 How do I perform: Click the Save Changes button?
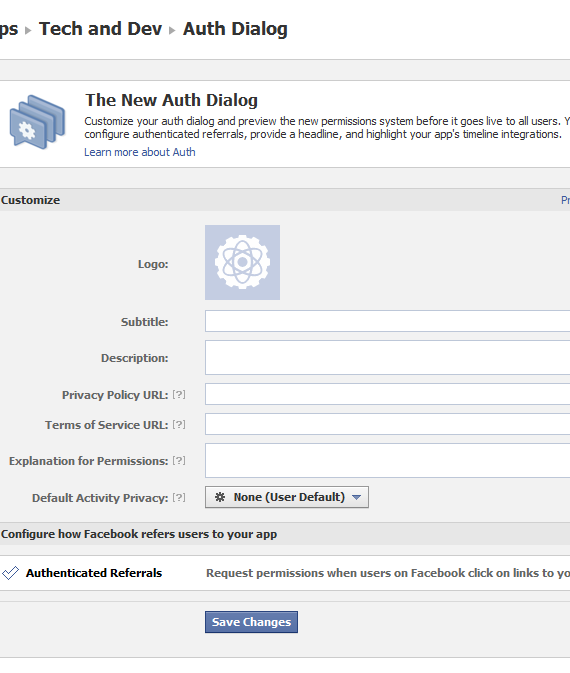coord(252,622)
